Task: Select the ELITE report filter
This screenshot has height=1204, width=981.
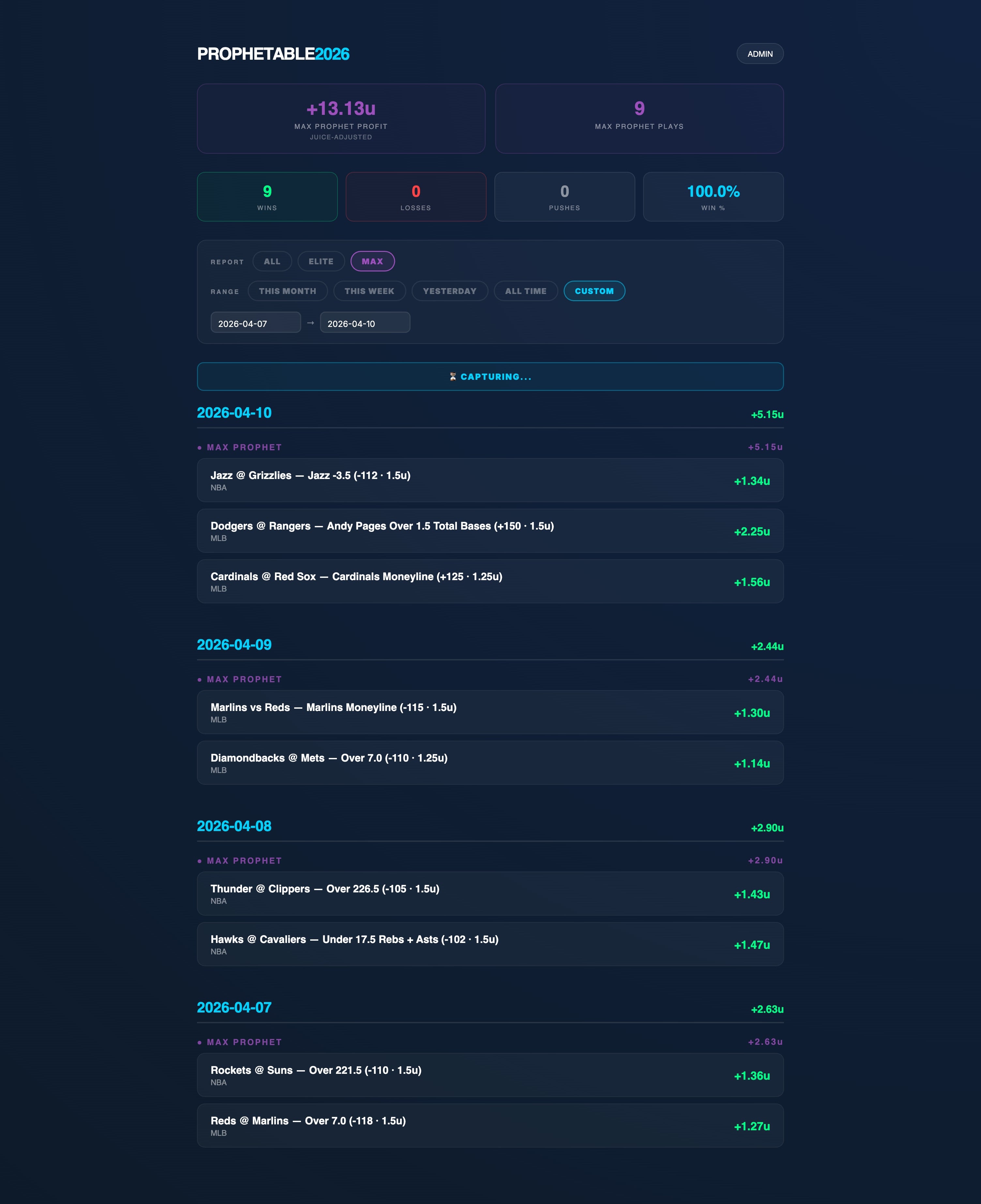Action: point(321,261)
